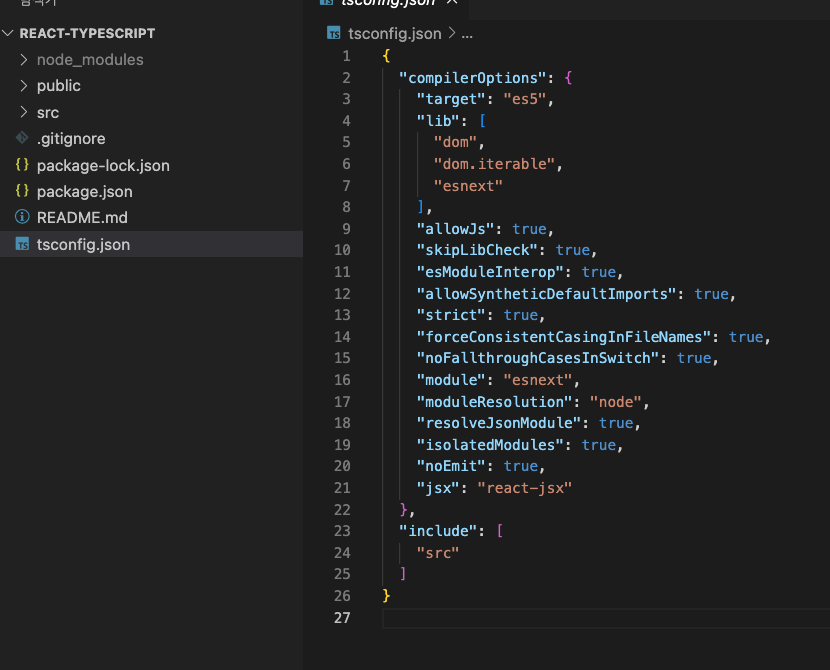Viewport: 830px width, 670px height.
Task: Click the "skipLibCheck" option key
Action: click(x=477, y=250)
